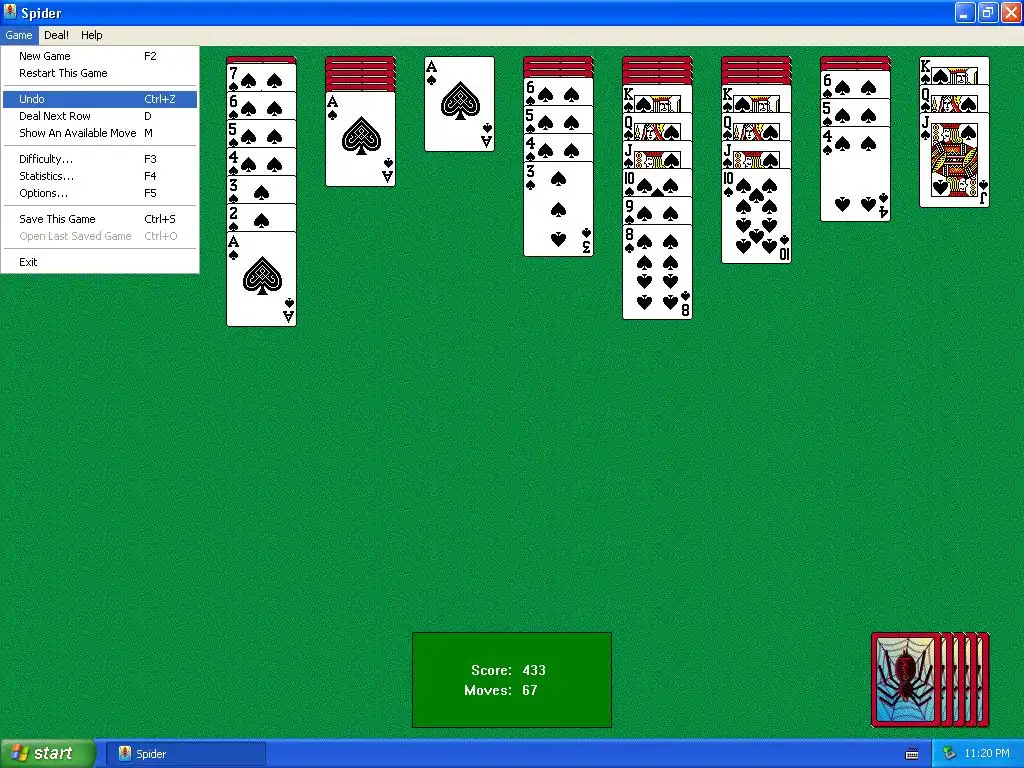Open Statistics... from the menu
Viewport: 1024px width, 768px height.
(99, 176)
